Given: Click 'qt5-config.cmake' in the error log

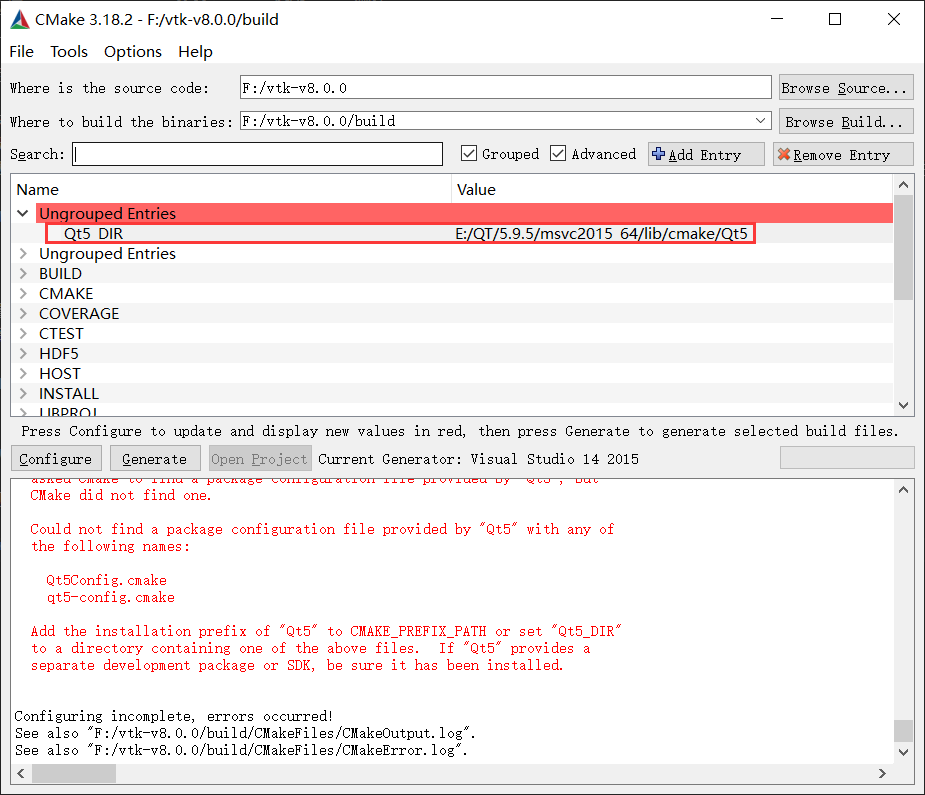Looking at the screenshot, I should point(111,597).
